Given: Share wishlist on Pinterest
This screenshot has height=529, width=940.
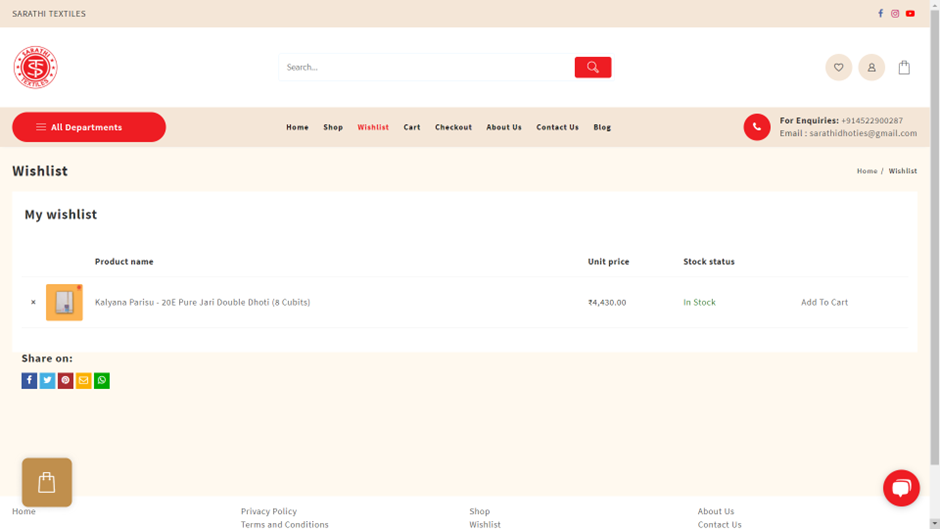Looking at the screenshot, I should click(65, 380).
